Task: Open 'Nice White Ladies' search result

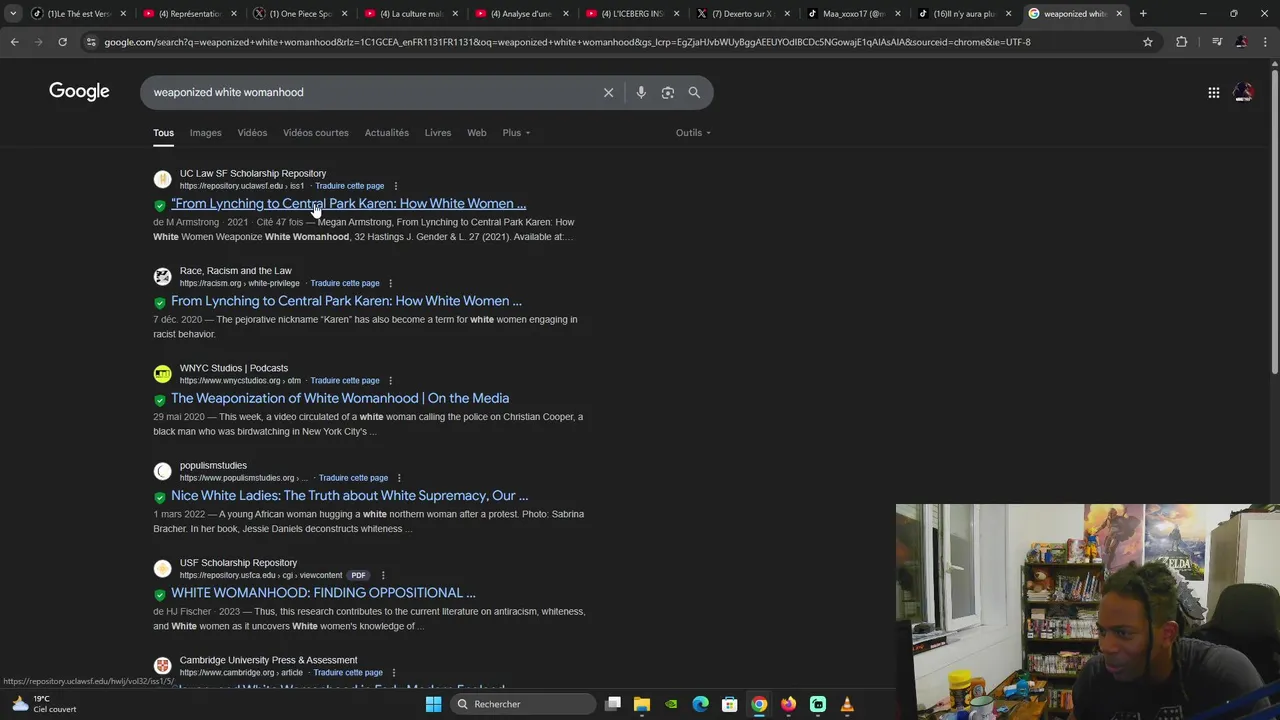Action: click(x=349, y=496)
